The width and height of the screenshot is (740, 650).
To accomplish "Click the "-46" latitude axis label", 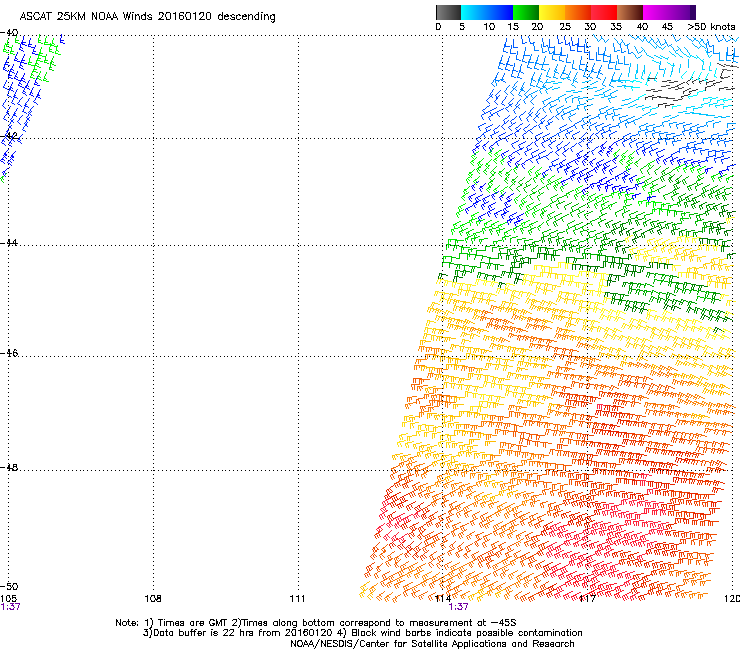I will pos(9,353).
